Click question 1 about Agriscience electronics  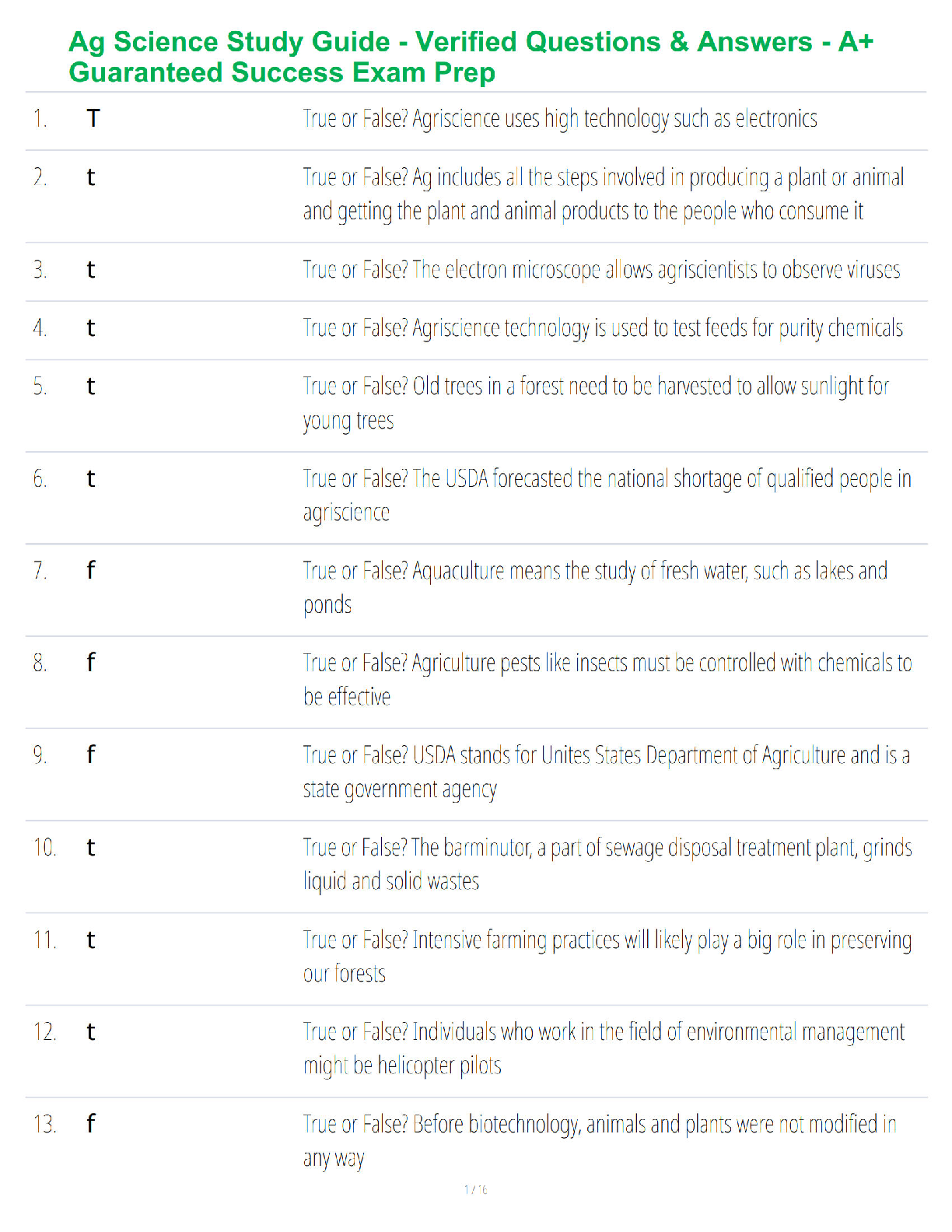click(x=560, y=119)
